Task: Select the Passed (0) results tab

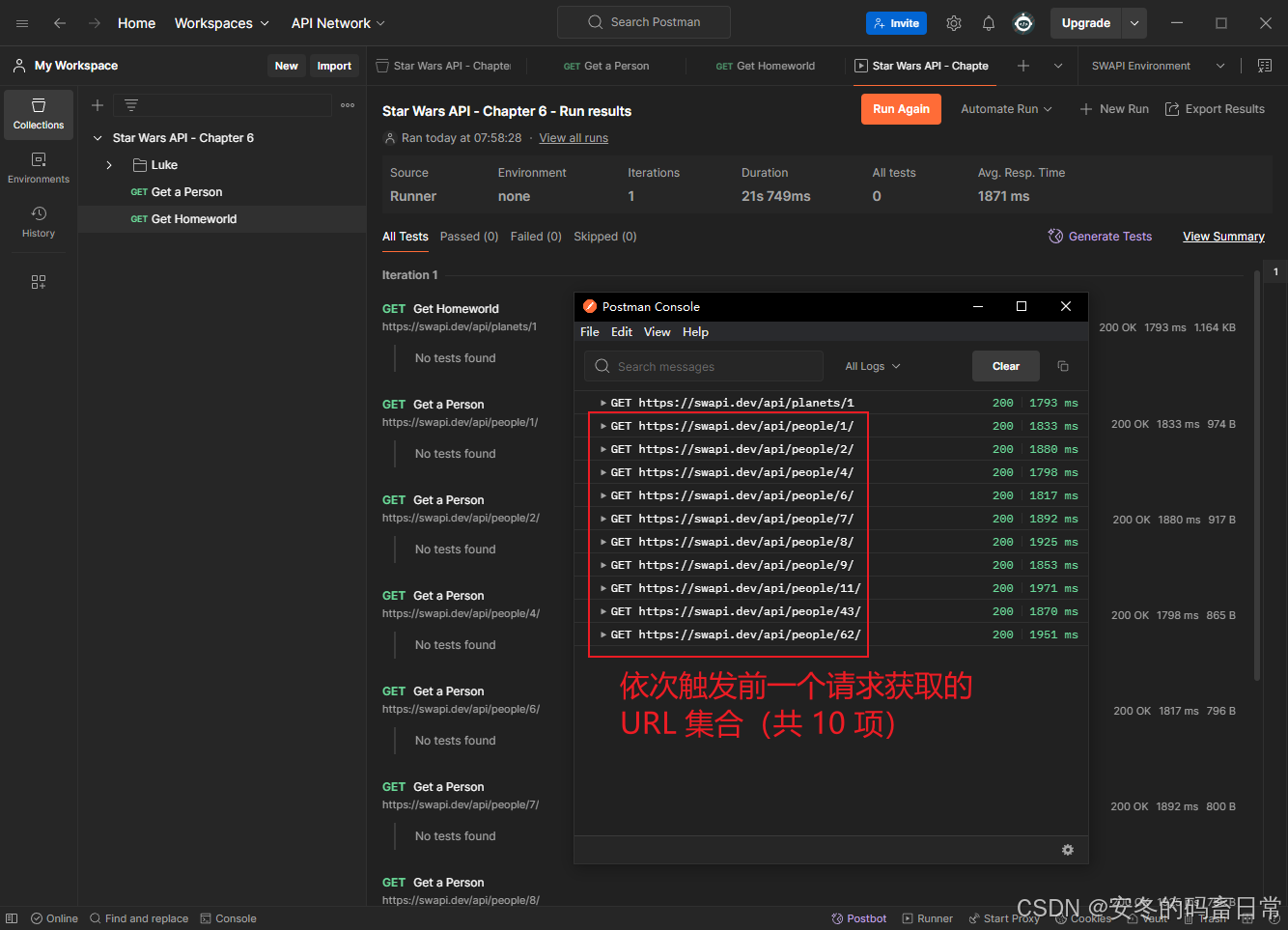Action: [469, 237]
